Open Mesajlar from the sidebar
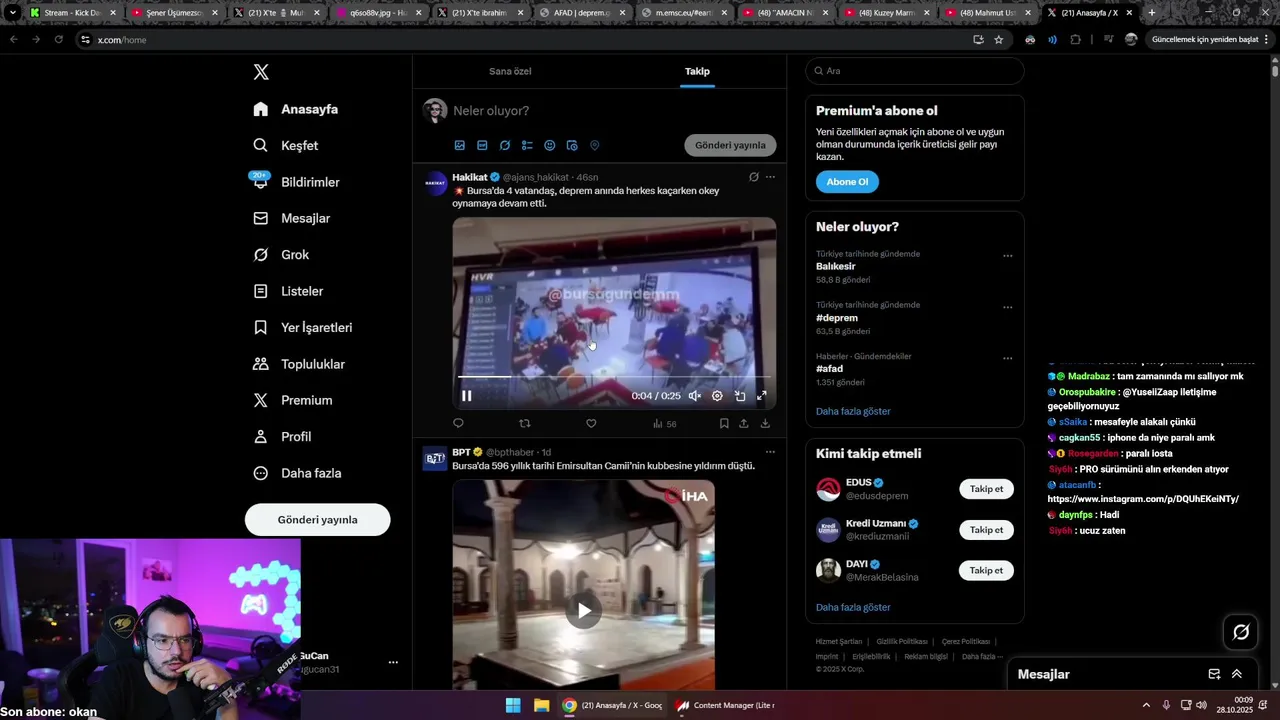Screen dimensions: 1280x720 click(292, 218)
